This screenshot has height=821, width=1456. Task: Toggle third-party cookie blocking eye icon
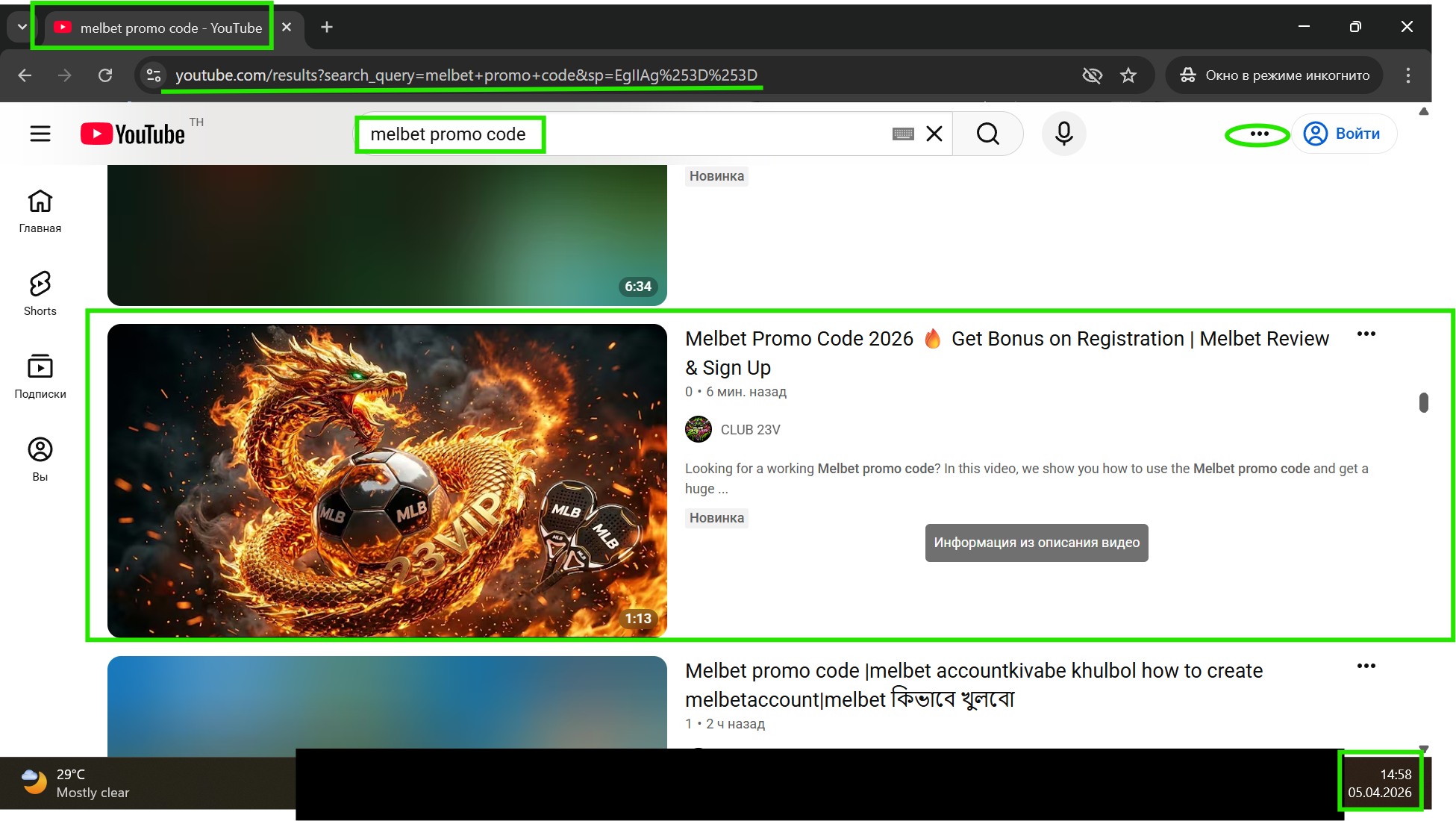(1092, 75)
